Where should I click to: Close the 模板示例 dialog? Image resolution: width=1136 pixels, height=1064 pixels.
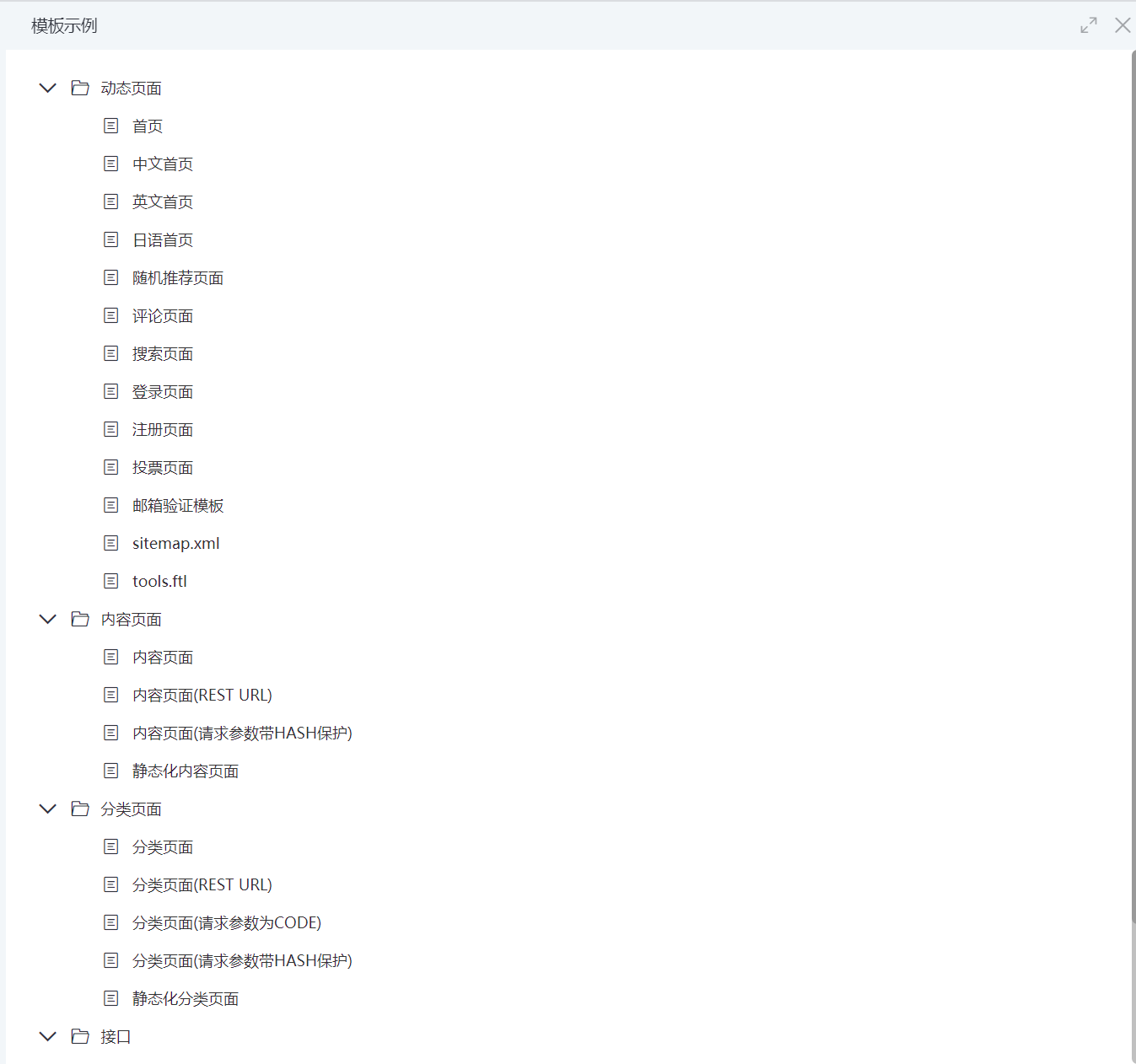coord(1123,25)
